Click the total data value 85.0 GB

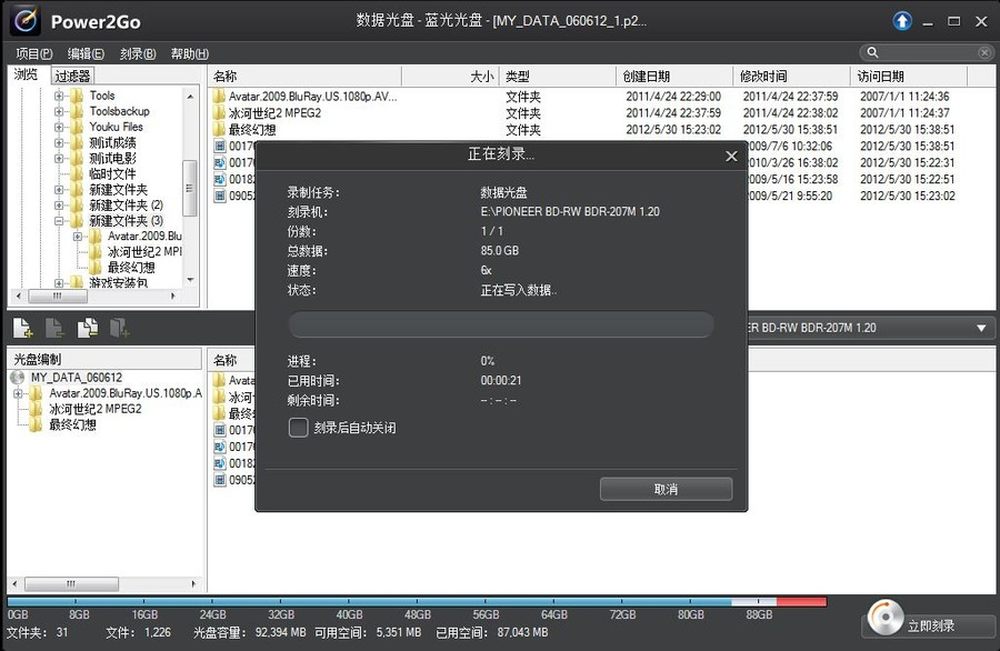499,251
